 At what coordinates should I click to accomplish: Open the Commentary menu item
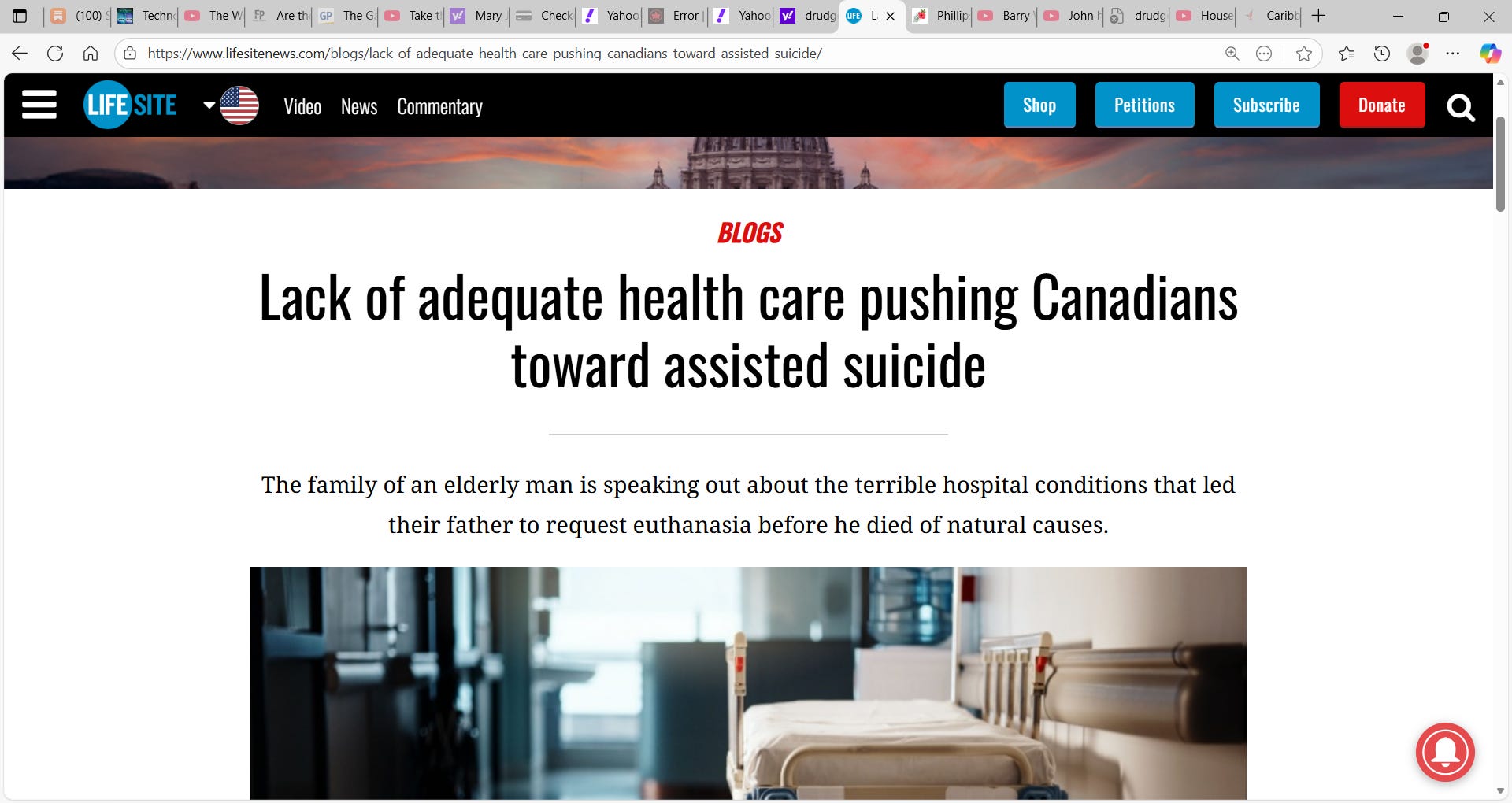pos(439,107)
